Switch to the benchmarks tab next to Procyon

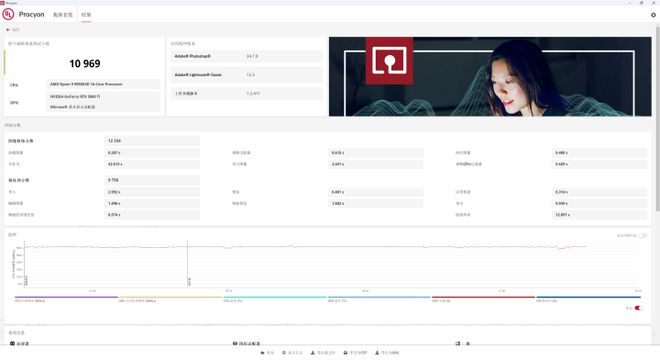[63, 15]
